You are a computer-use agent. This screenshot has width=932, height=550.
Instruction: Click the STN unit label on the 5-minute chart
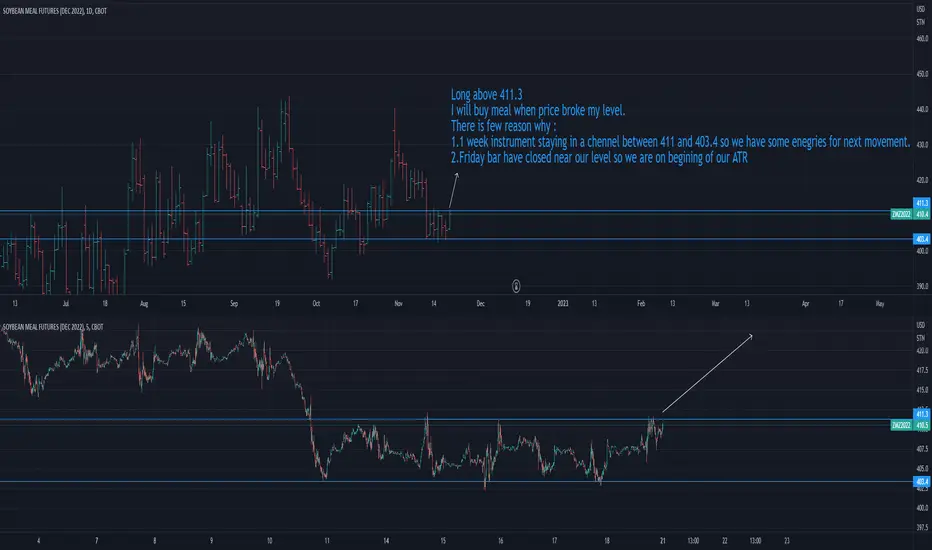pyautogui.click(x=921, y=338)
